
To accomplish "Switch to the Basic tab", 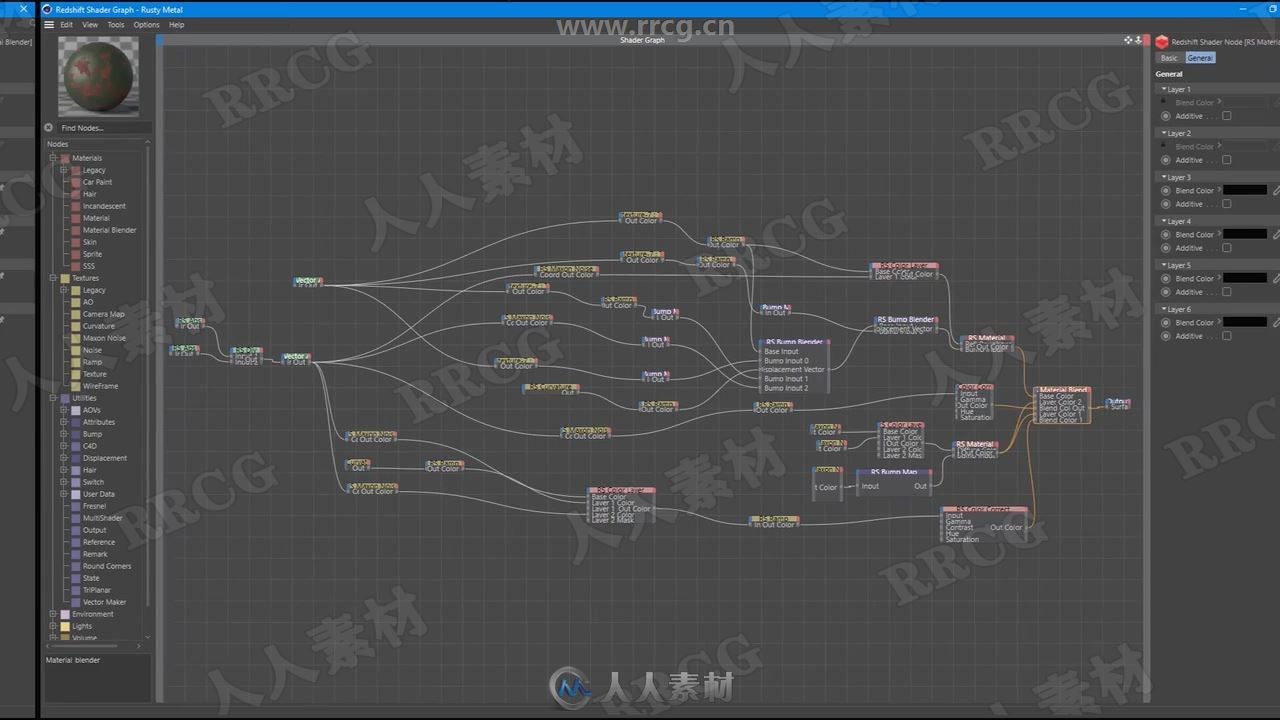I will 1169,58.
